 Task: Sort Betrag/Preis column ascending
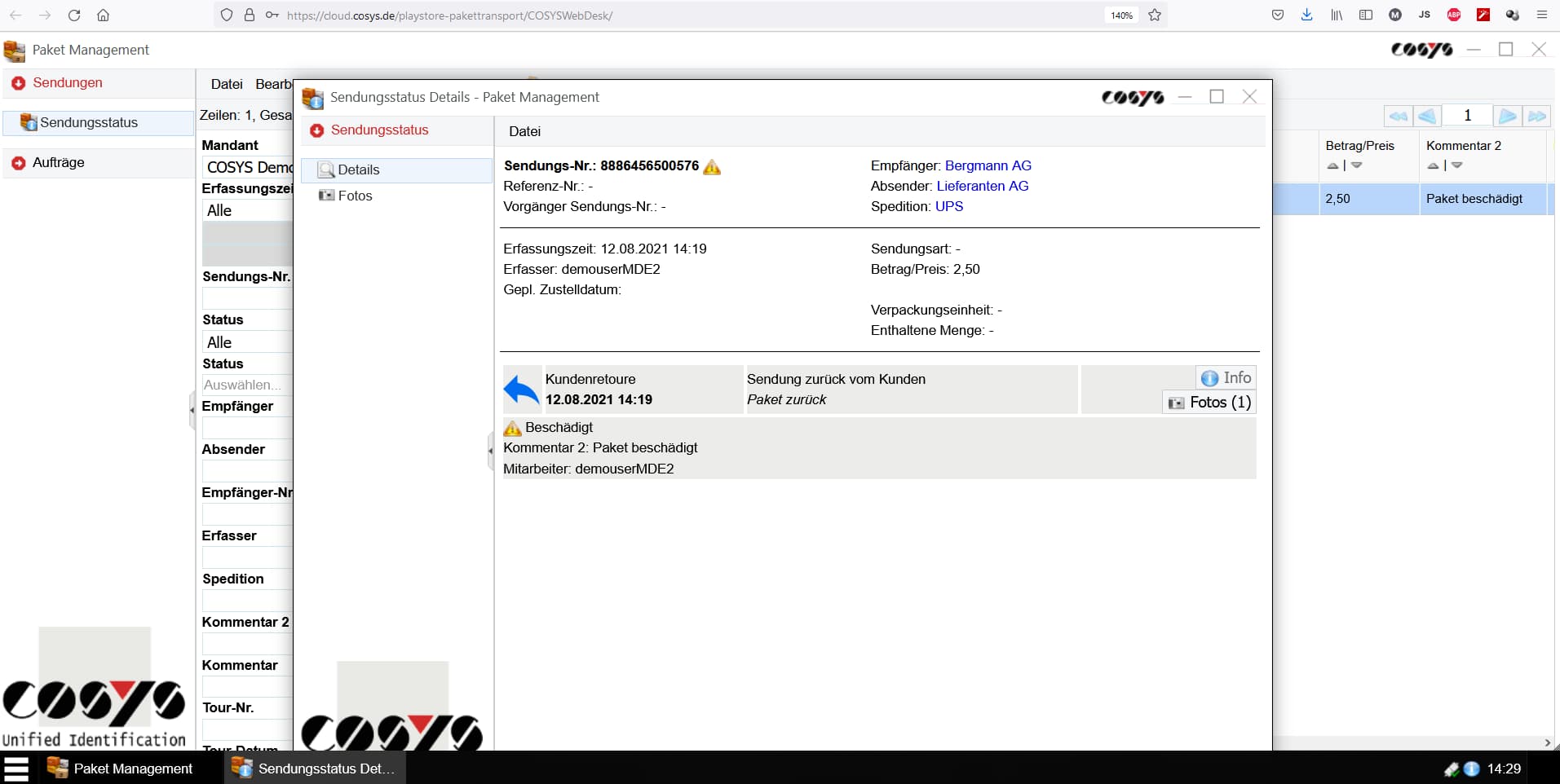click(1332, 166)
